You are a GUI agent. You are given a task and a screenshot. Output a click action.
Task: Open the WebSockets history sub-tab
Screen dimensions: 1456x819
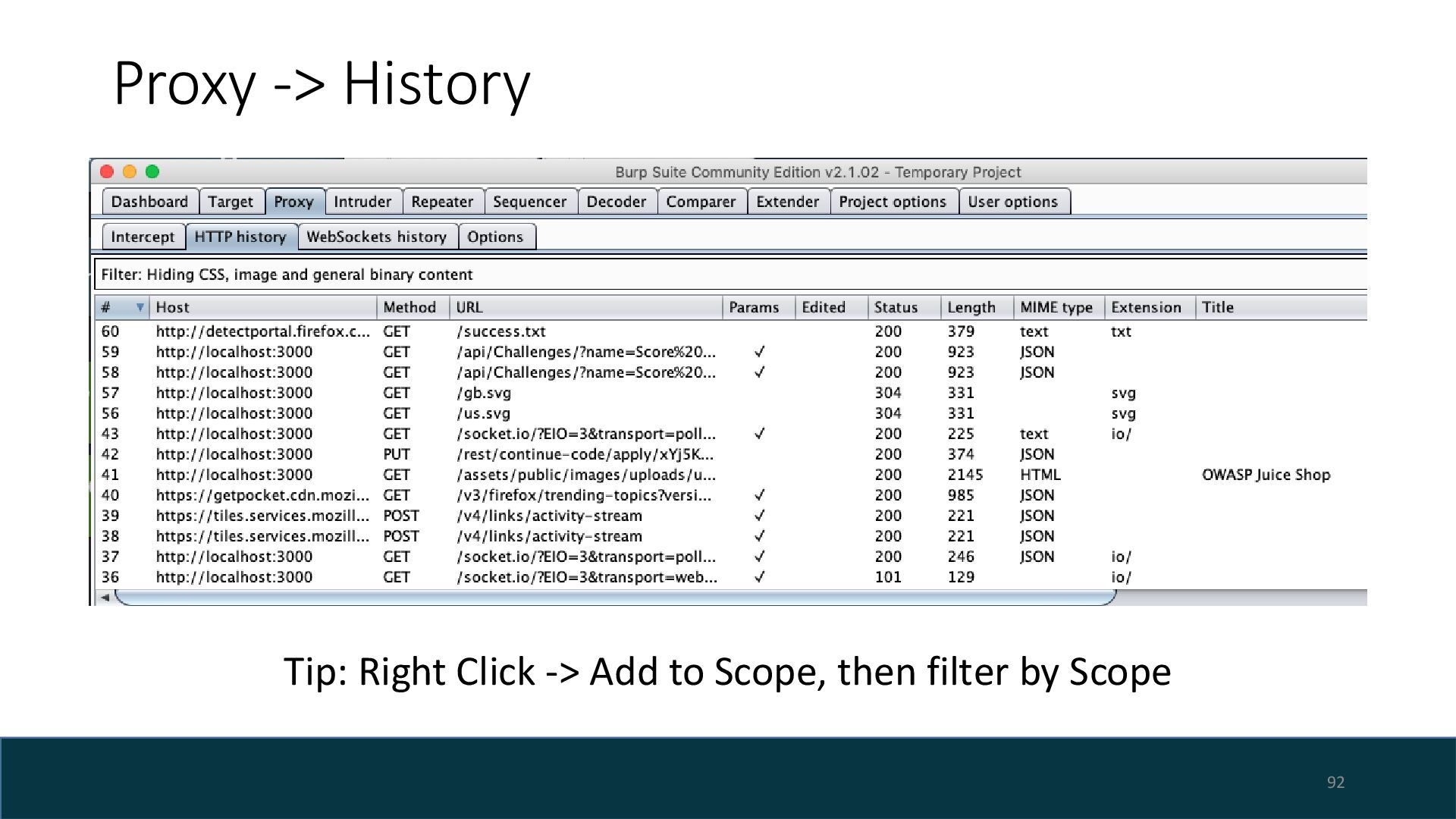(x=377, y=237)
